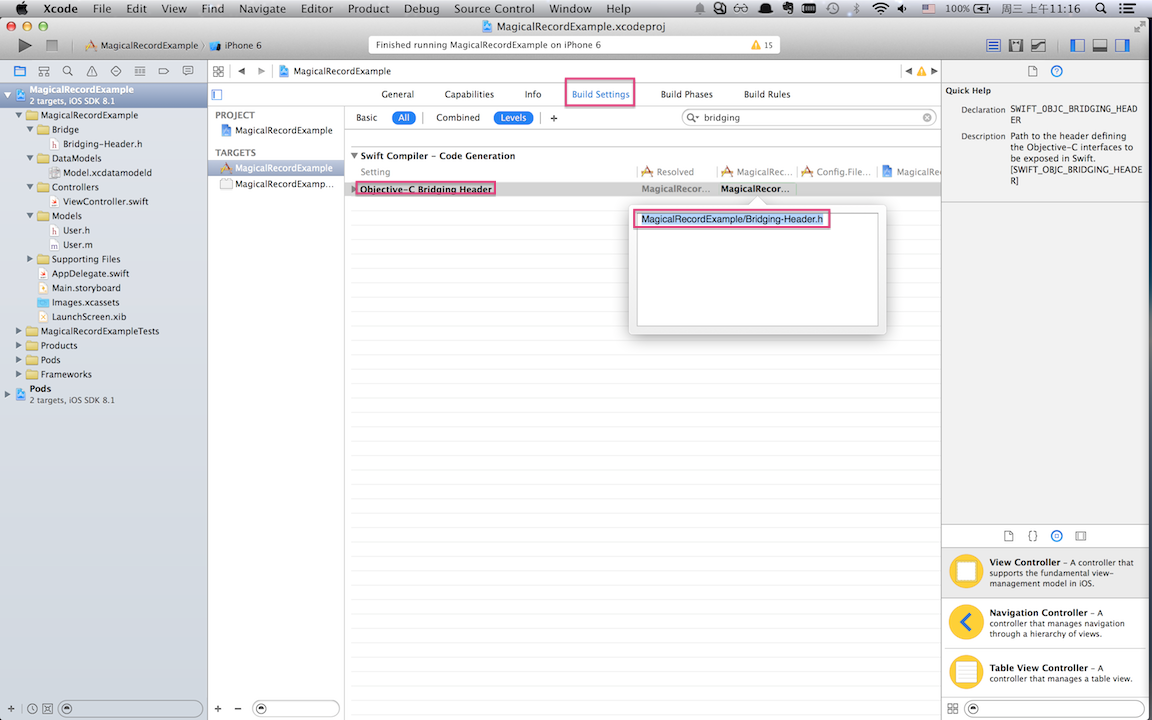Viewport: 1152px width, 720px height.
Task: Expand the MagicalRecordExampleTests group
Action: pyautogui.click(x=19, y=331)
